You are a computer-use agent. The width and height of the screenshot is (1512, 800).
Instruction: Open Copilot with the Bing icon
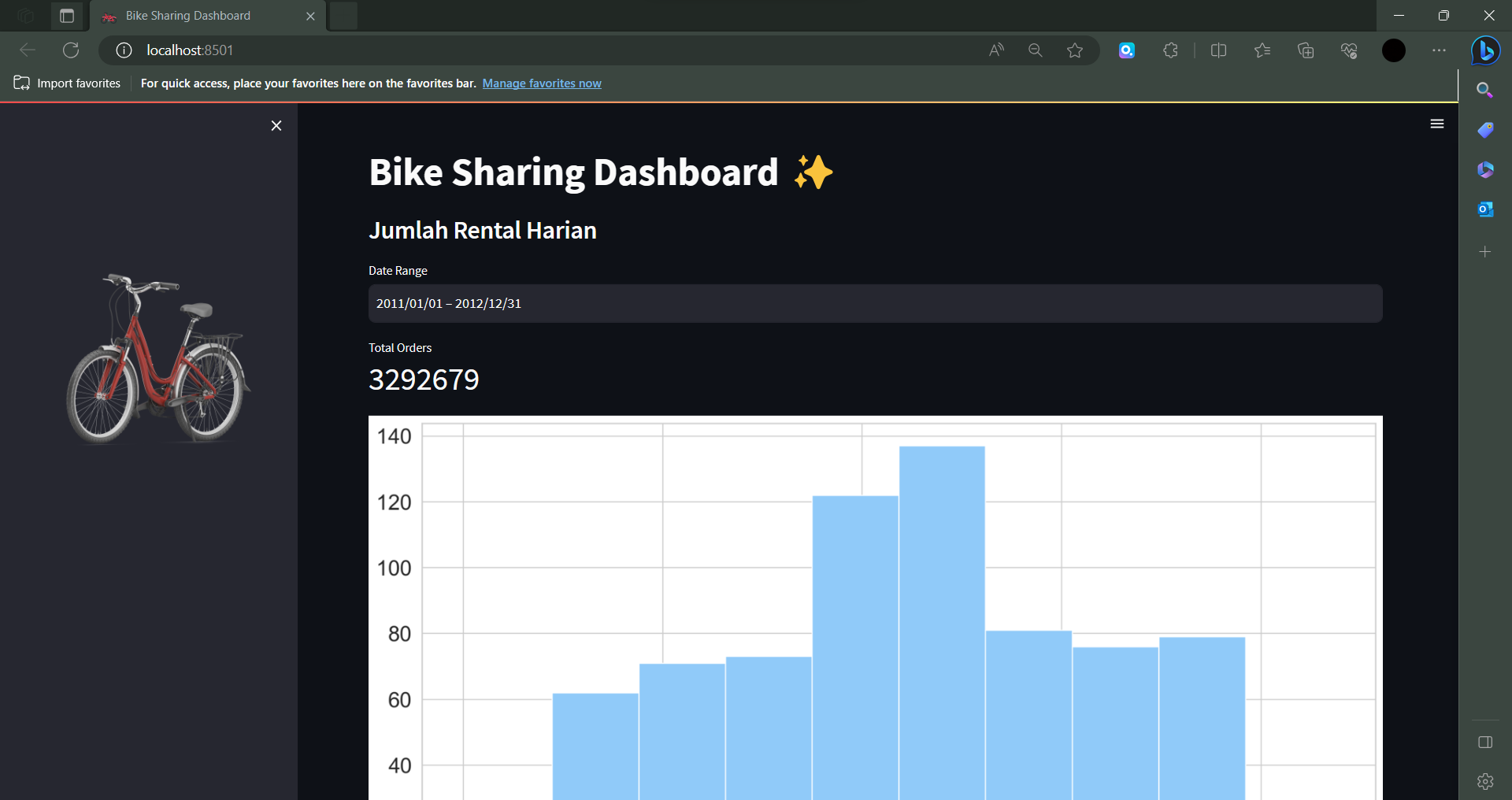(1485, 50)
